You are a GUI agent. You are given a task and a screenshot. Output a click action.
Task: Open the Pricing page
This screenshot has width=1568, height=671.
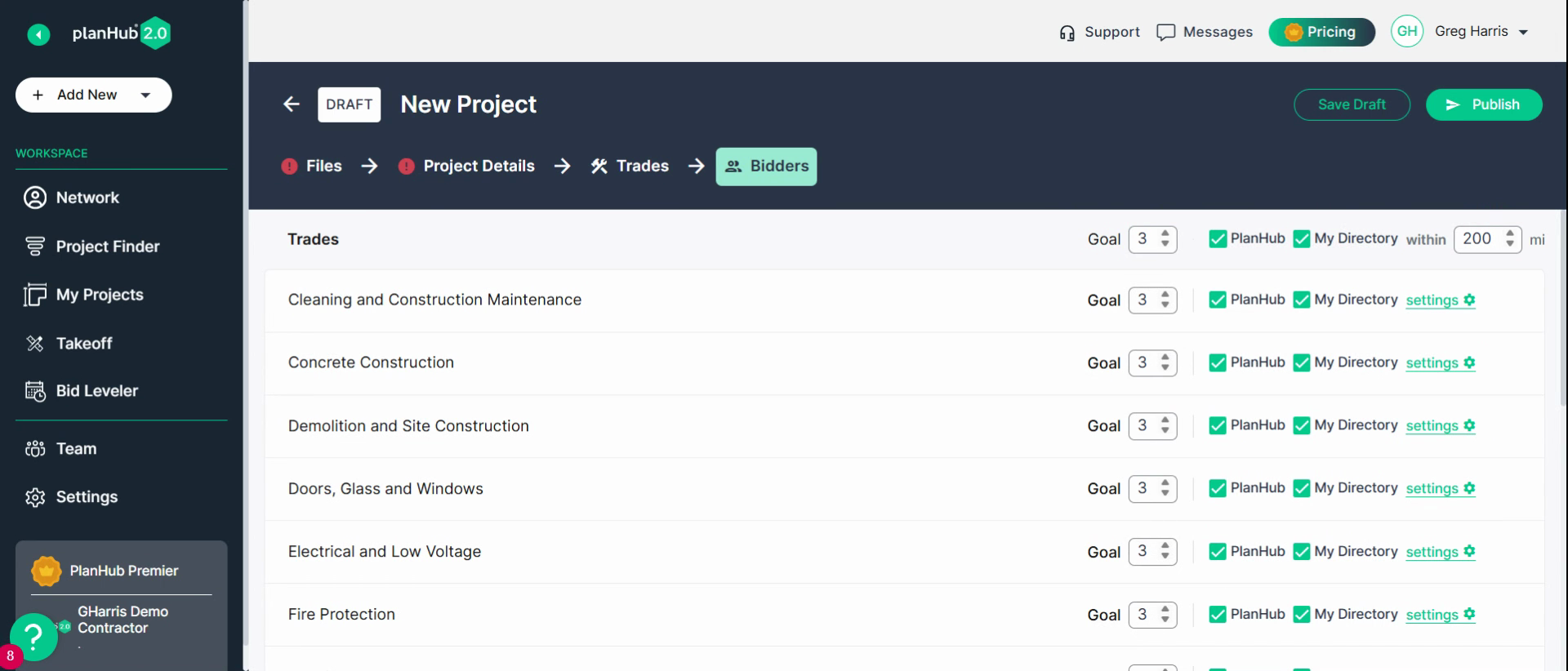pyautogui.click(x=1321, y=32)
